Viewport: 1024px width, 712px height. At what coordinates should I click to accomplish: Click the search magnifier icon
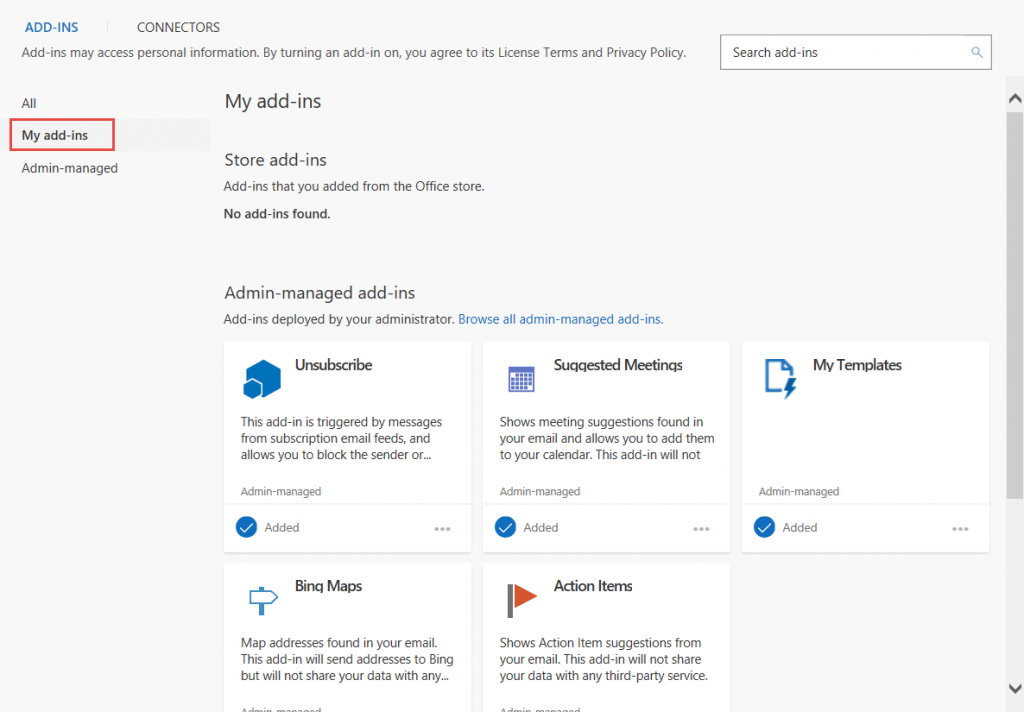click(977, 53)
